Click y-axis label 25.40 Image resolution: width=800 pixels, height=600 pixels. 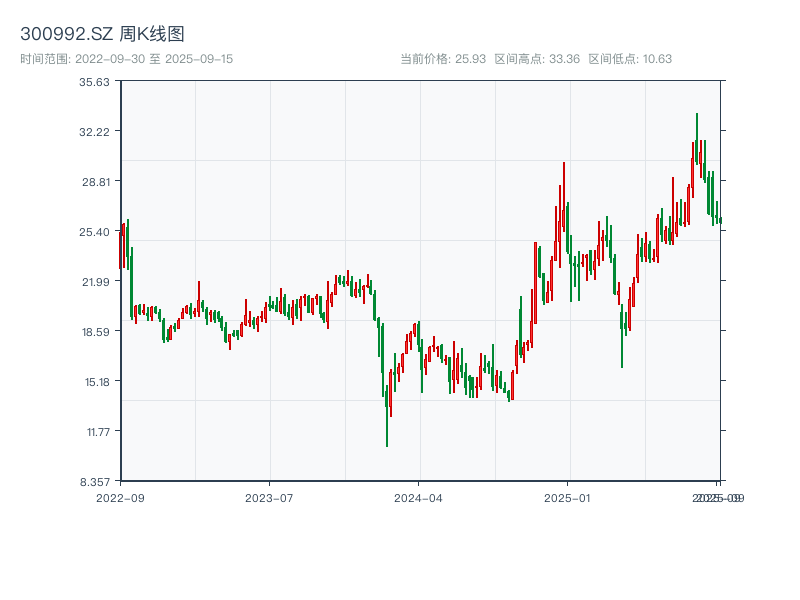tap(94, 232)
